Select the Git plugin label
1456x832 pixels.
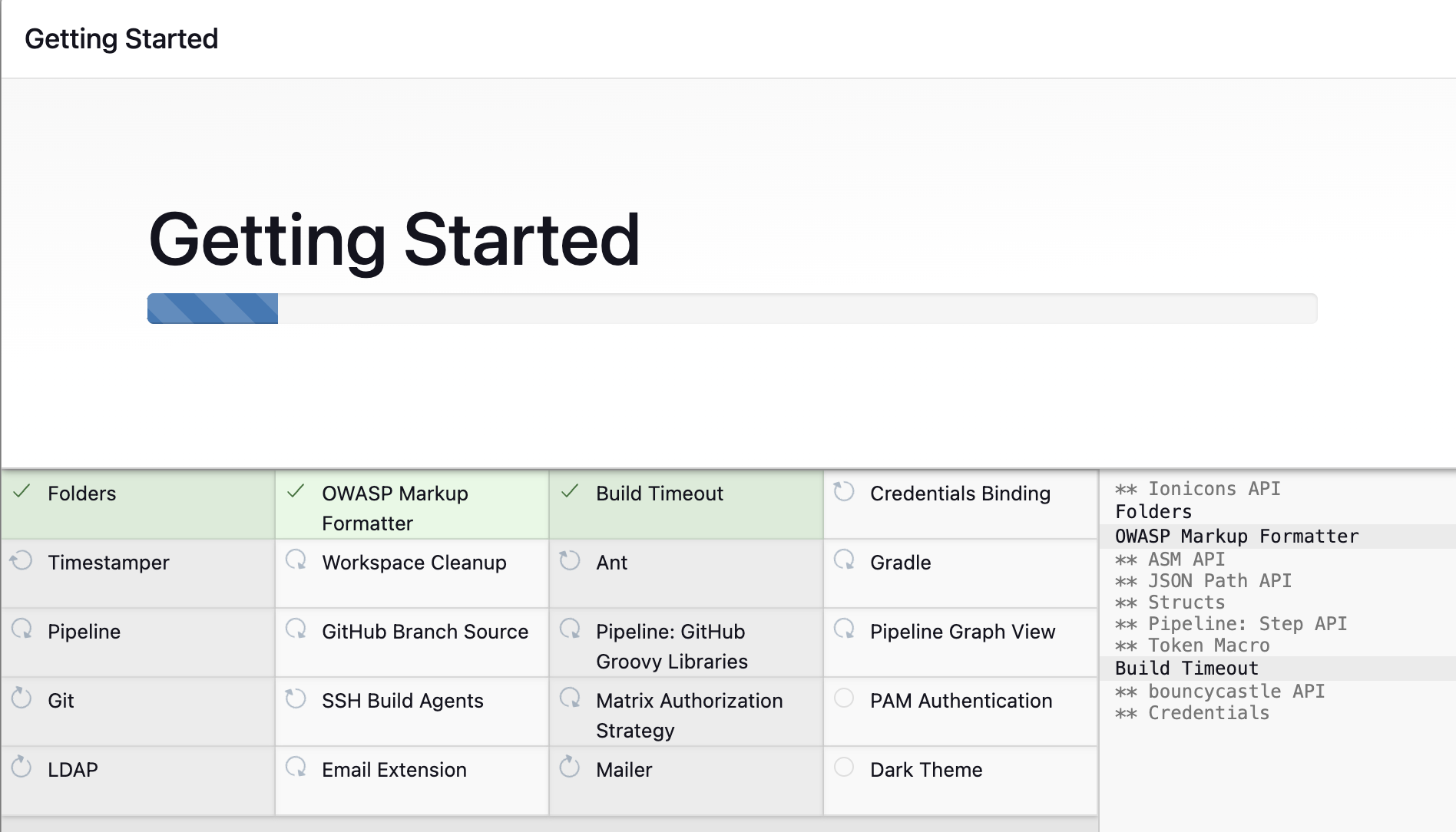point(61,701)
